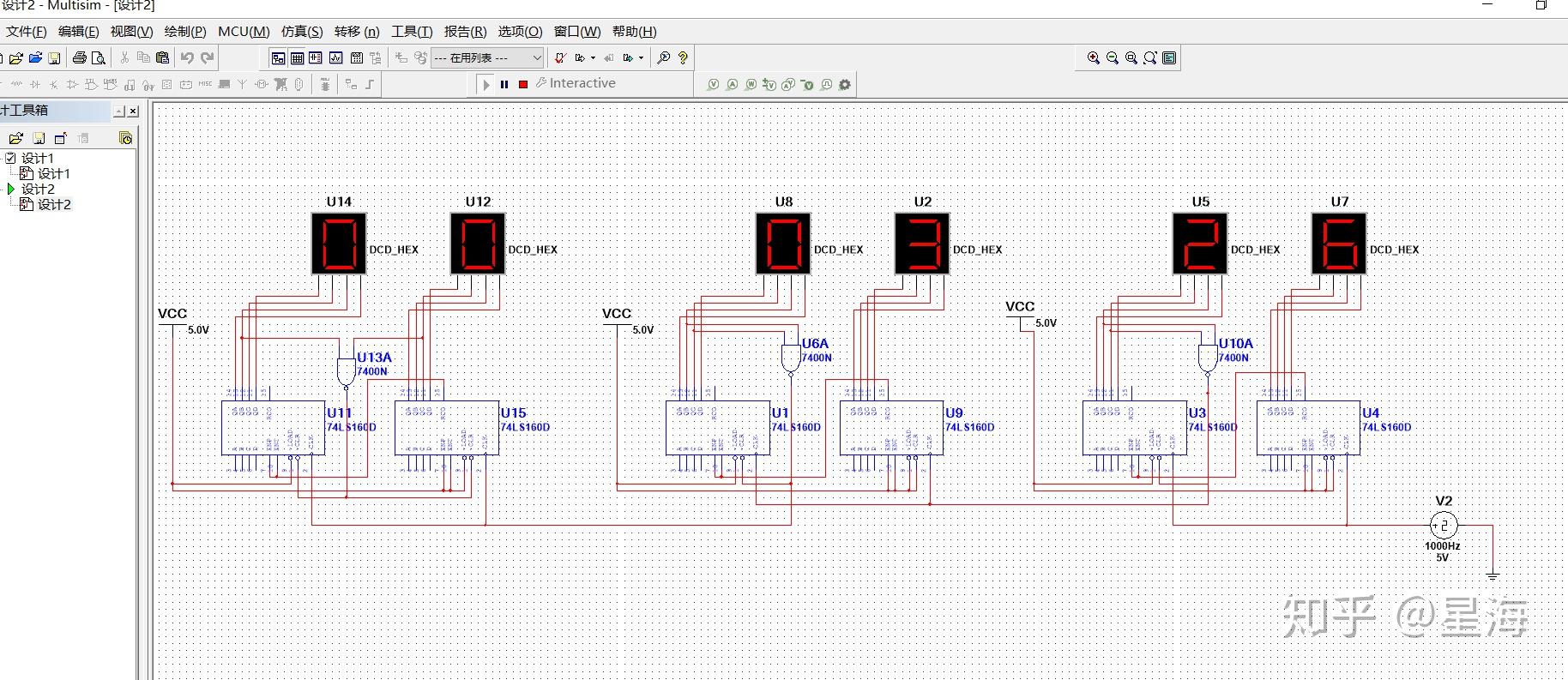The height and width of the screenshot is (680, 1568).
Task: Stop the simulation with red square
Action: point(523,84)
